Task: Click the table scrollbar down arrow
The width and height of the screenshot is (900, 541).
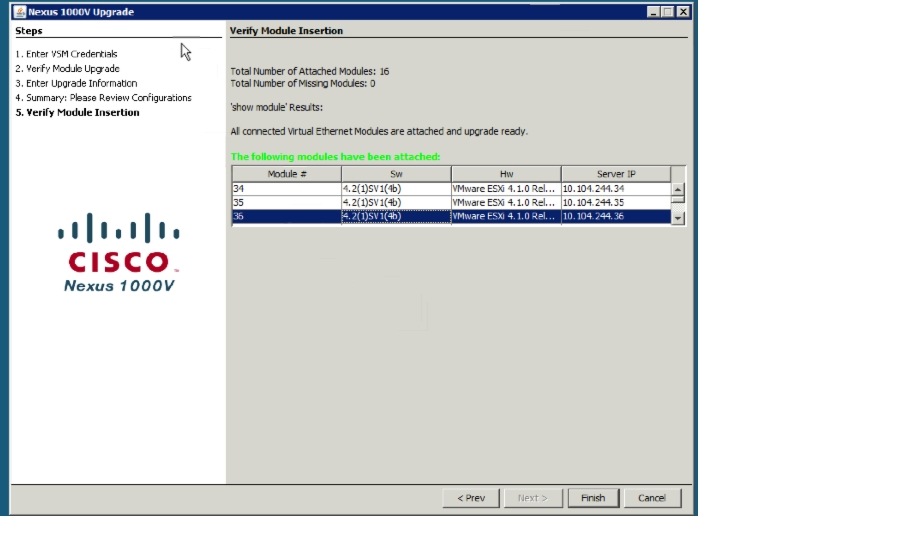Action: coord(678,218)
